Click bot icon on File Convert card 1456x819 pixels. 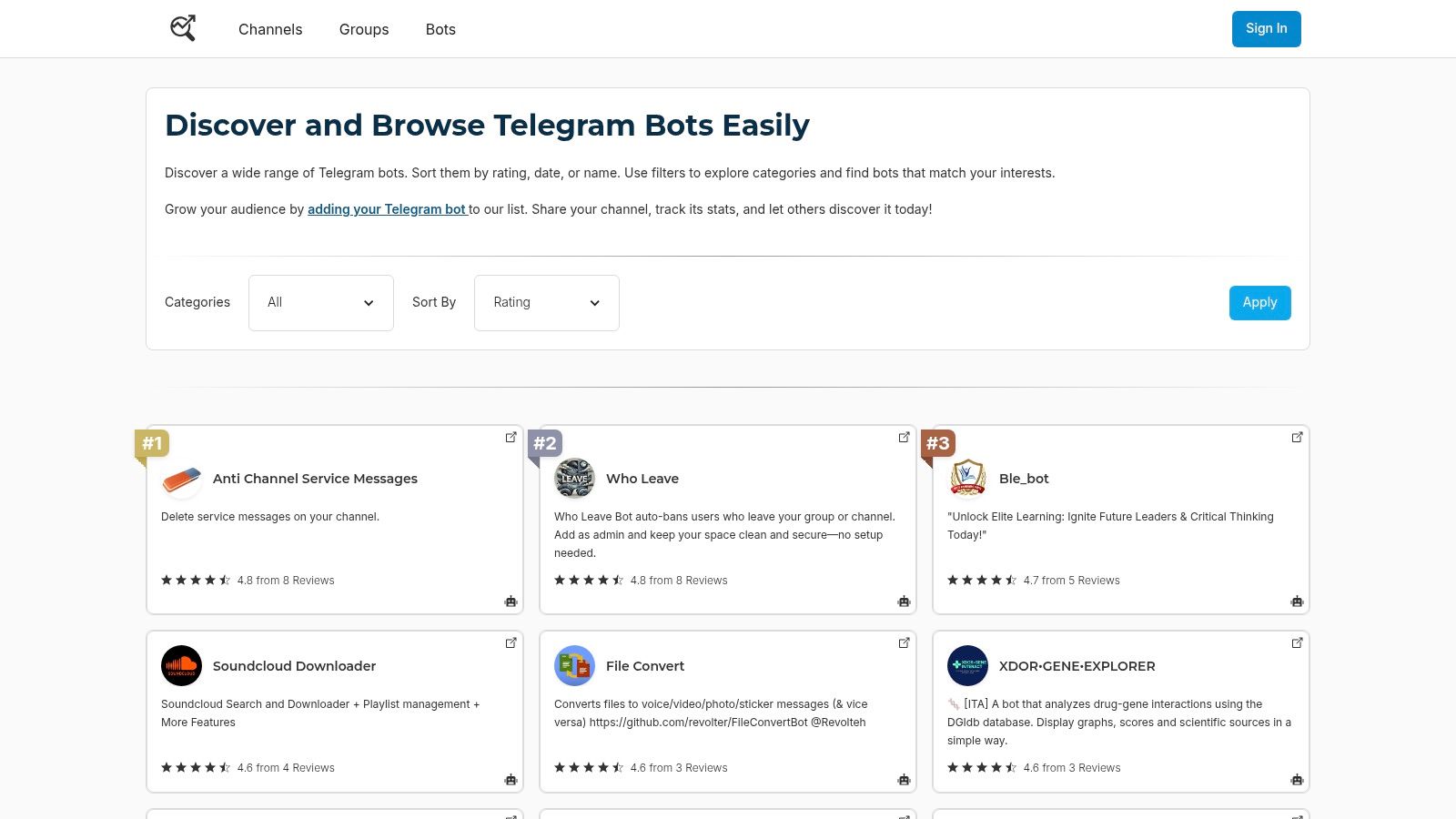click(905, 780)
